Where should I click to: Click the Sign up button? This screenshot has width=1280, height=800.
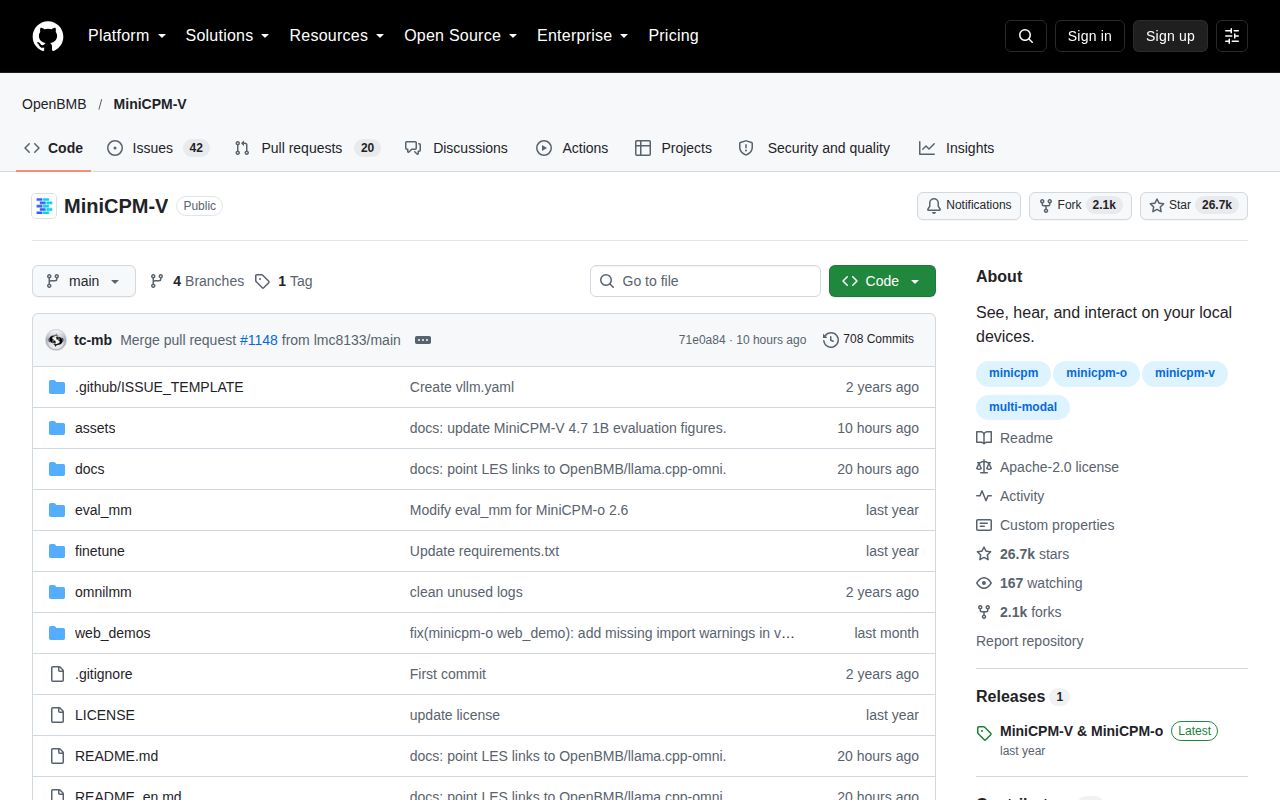[1170, 36]
